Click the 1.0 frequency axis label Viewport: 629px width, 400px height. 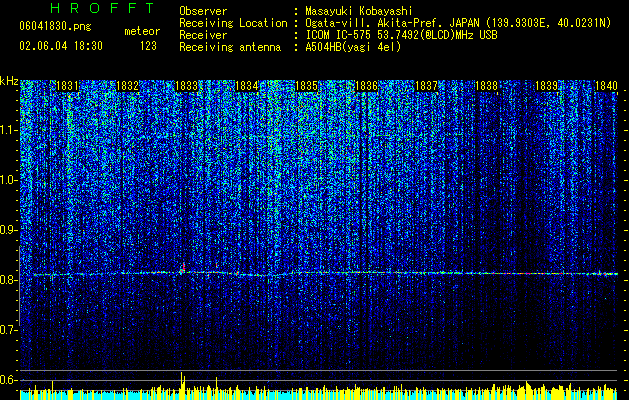(x=9, y=180)
